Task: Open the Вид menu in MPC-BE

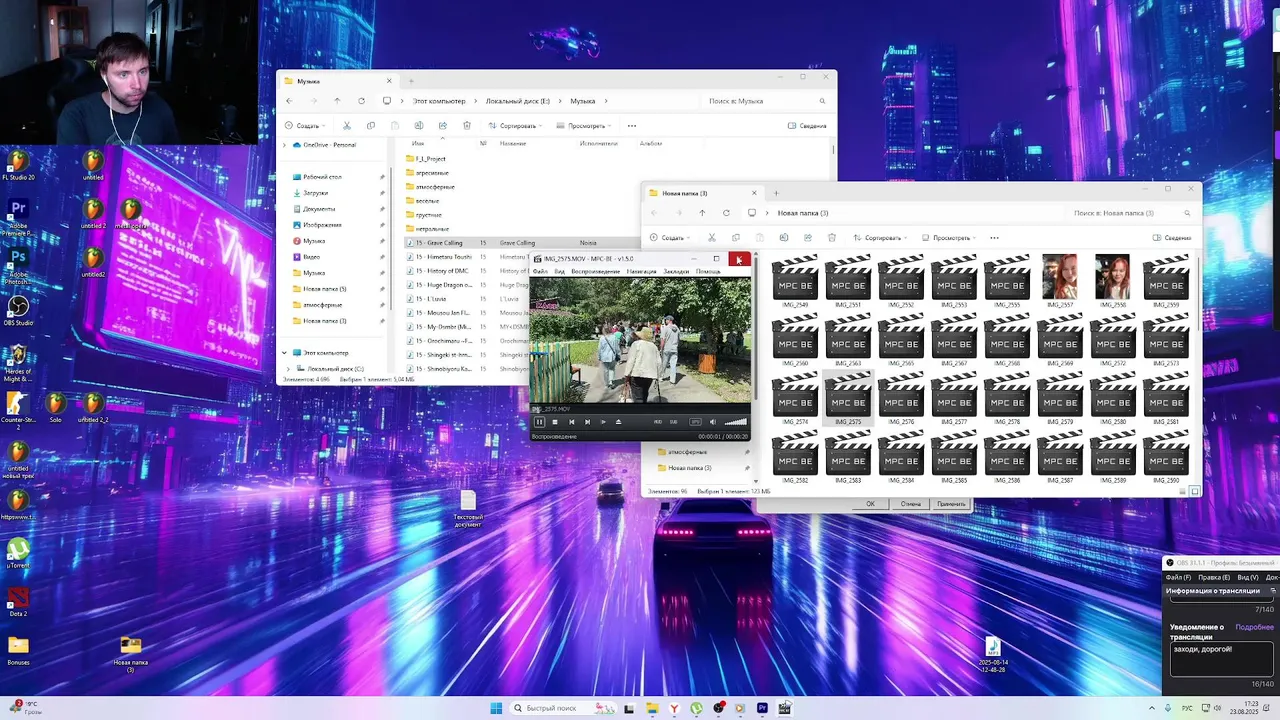Action: pyautogui.click(x=560, y=271)
